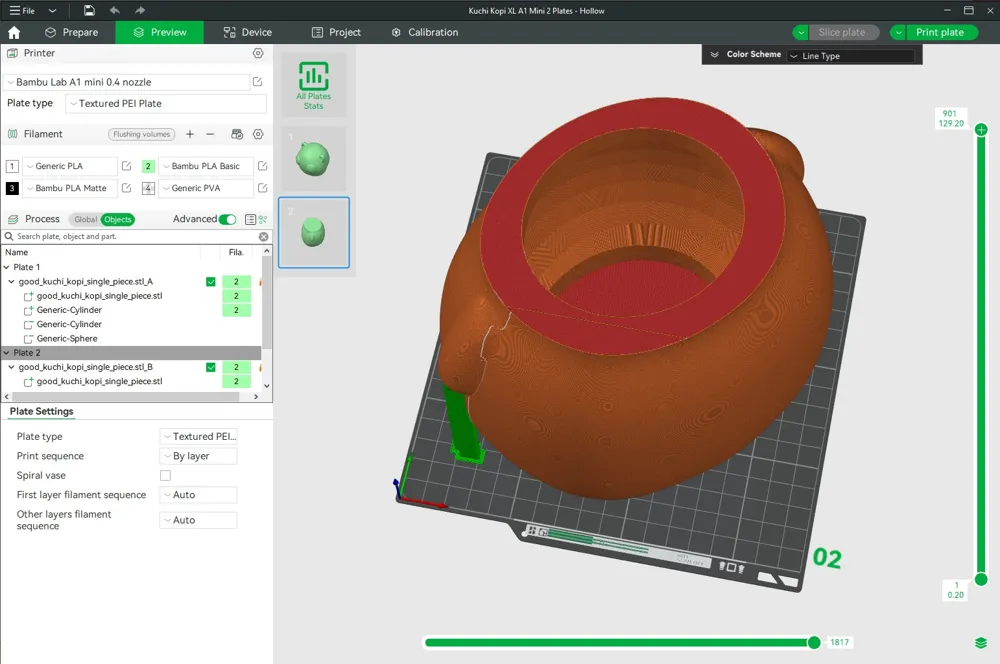Go to the home screen icon
The width and height of the screenshot is (1000, 664).
pos(14,33)
